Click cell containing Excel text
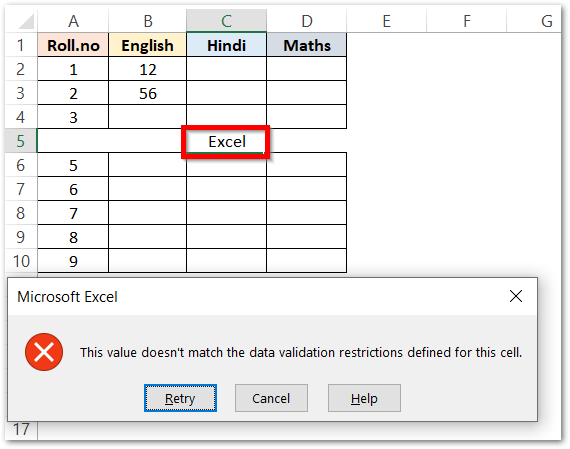This screenshot has width=570, height=449. point(226,141)
